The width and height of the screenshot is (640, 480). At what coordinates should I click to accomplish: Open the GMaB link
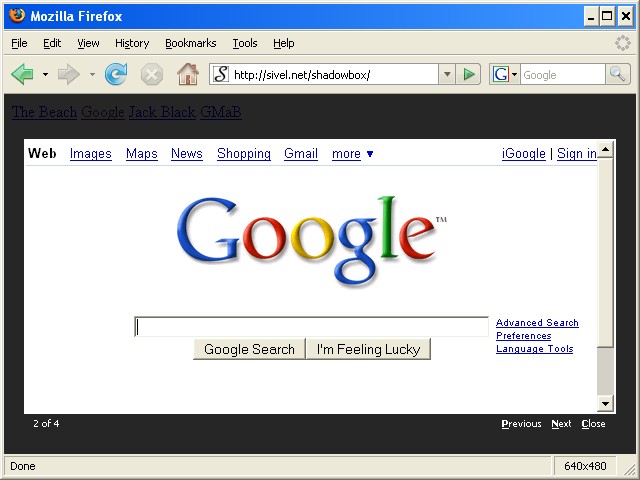(221, 112)
